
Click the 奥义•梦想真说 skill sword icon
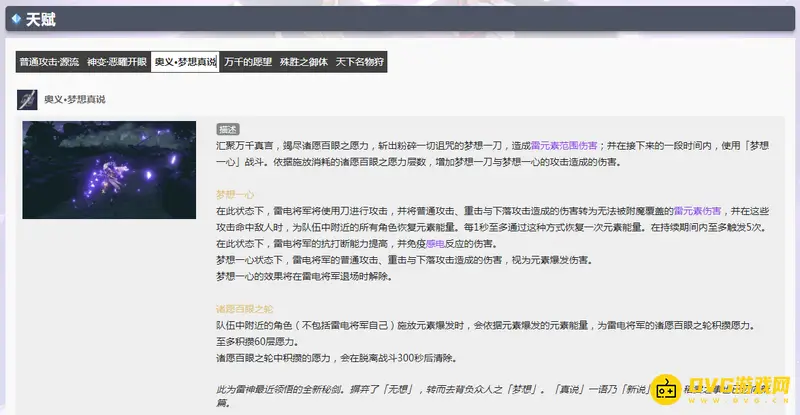click(28, 100)
